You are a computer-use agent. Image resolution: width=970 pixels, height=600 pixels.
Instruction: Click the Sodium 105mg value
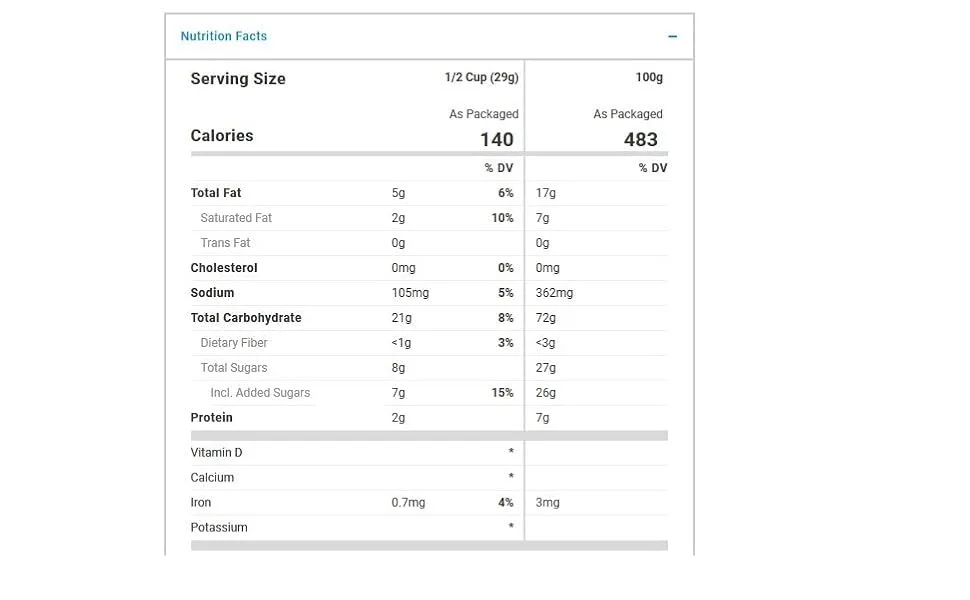(x=410, y=293)
